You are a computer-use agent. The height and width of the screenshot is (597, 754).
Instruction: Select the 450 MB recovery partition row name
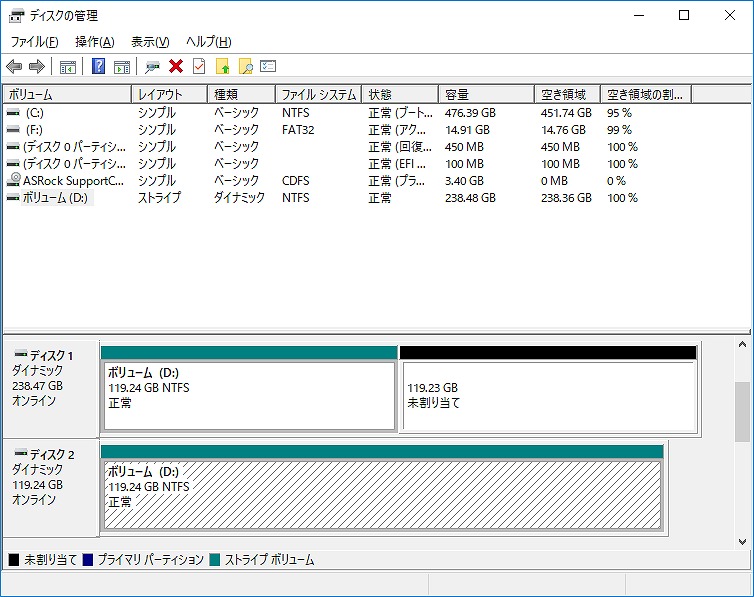click(x=75, y=147)
